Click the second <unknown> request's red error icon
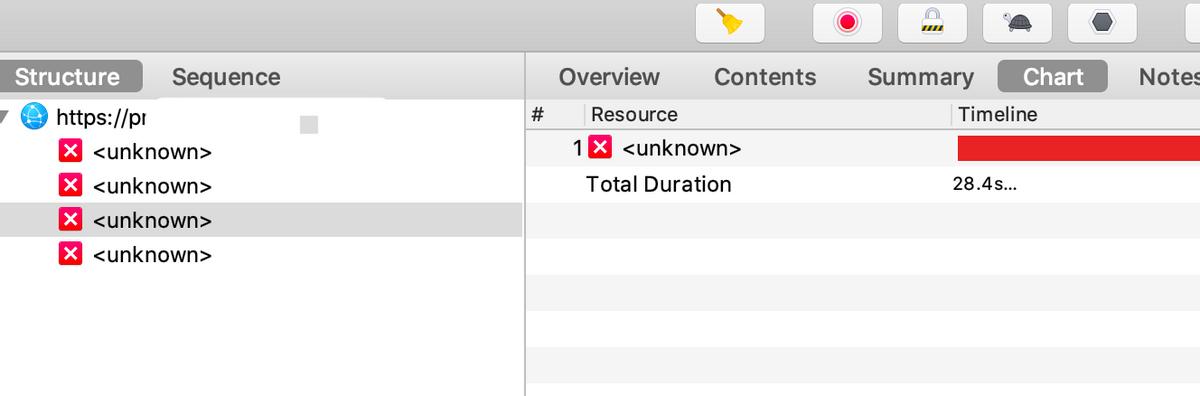The width and height of the screenshot is (1200, 396). tap(70, 185)
